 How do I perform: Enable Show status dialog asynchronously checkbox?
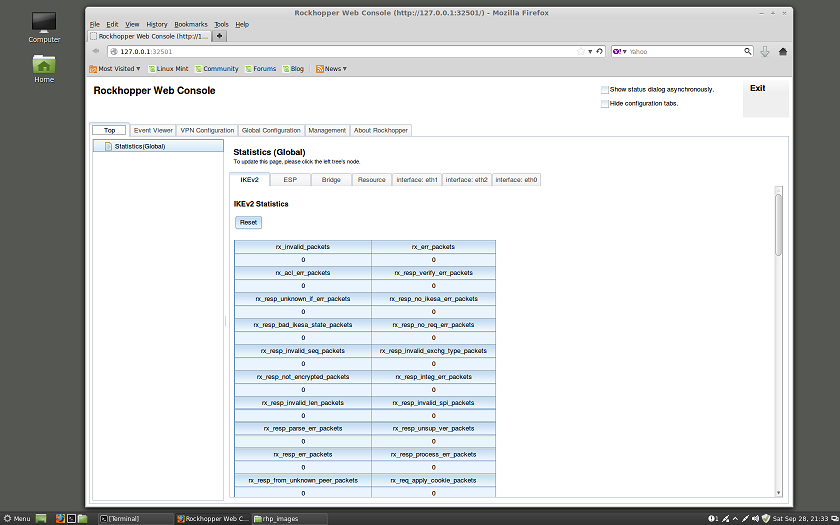(x=604, y=89)
